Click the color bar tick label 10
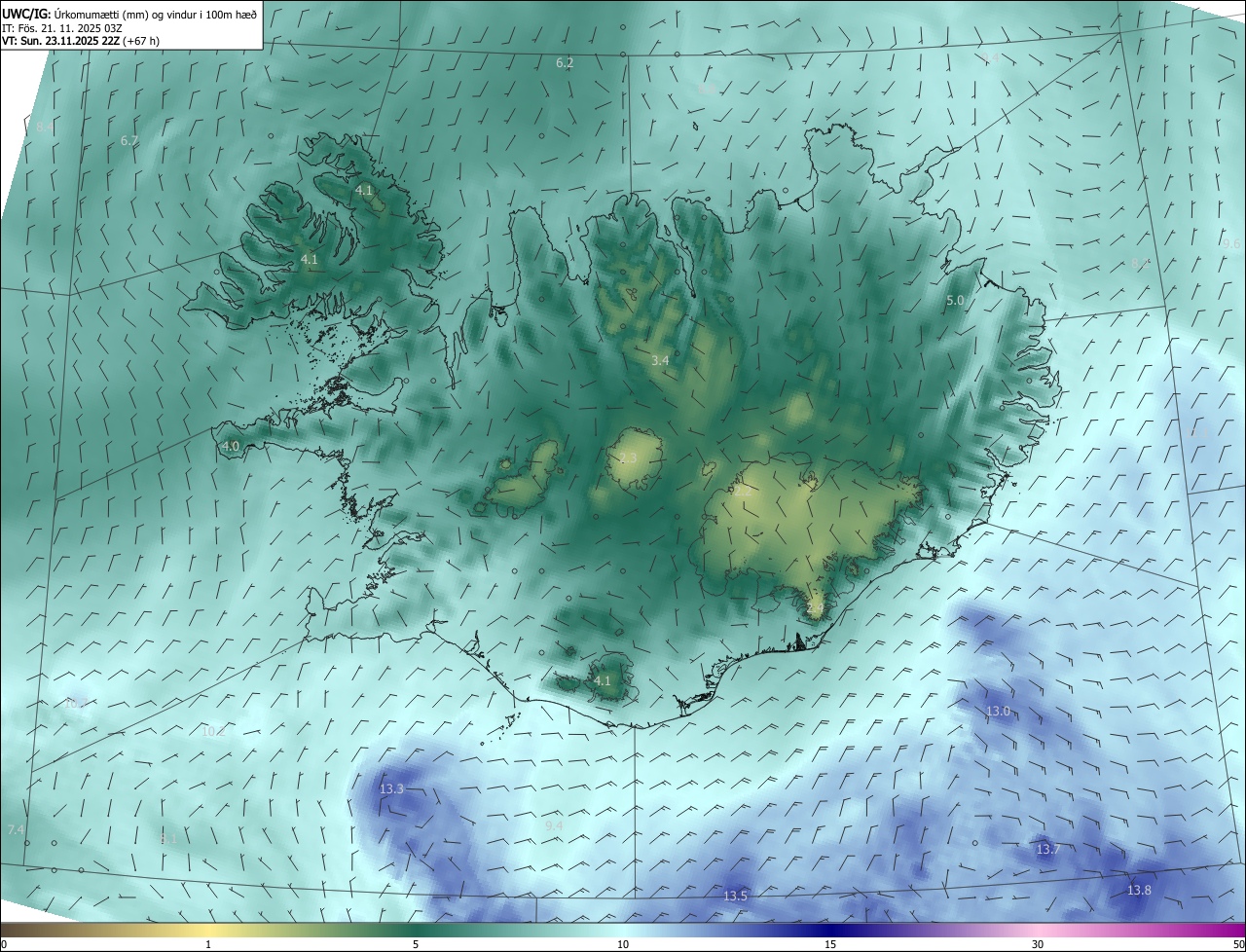1246x952 pixels. [x=623, y=944]
